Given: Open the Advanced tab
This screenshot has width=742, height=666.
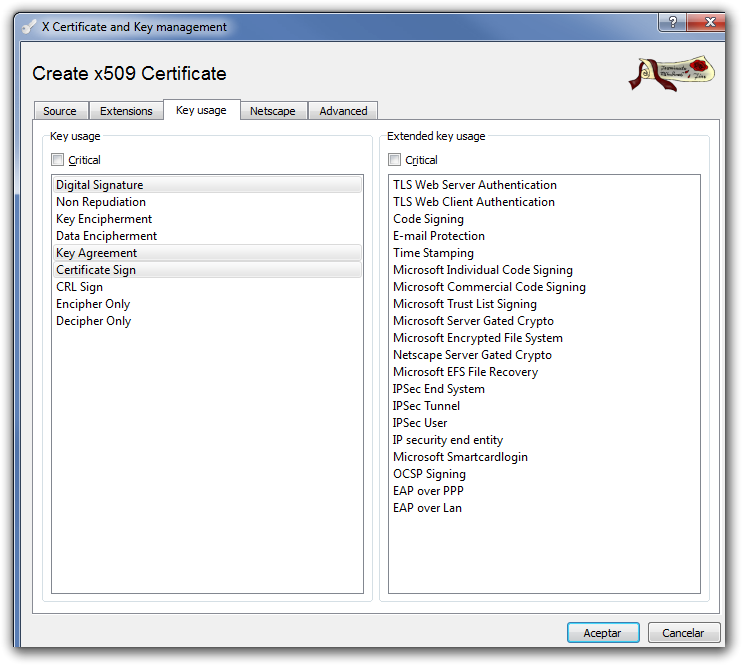Looking at the screenshot, I should click(x=343, y=111).
